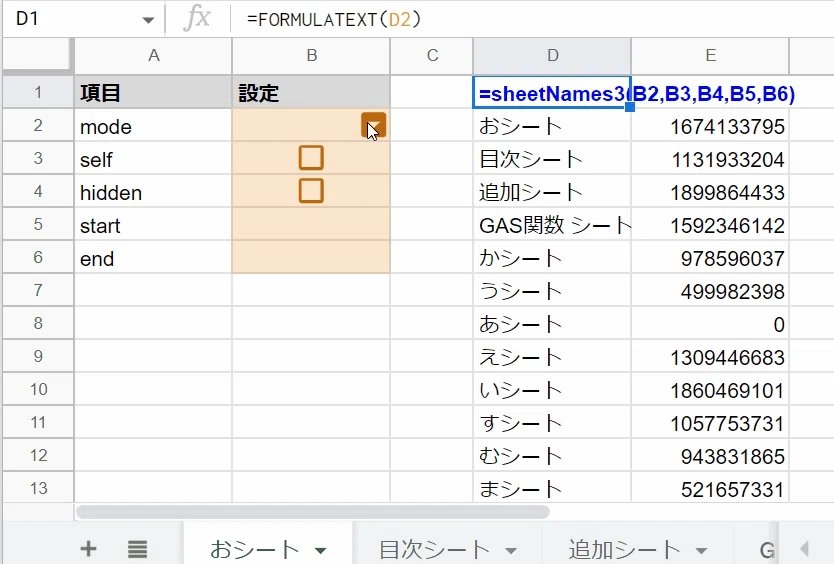Image resolution: width=834 pixels, height=564 pixels.
Task: Select column E header
Action: [x=710, y=55]
